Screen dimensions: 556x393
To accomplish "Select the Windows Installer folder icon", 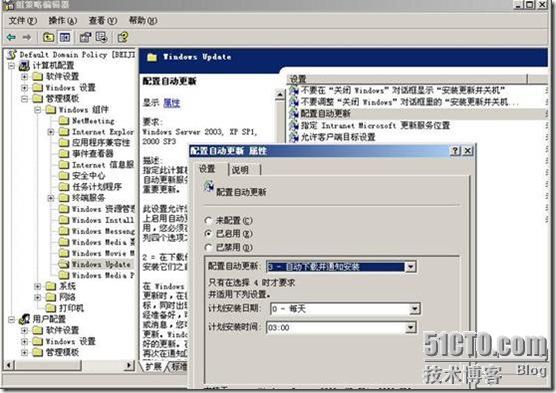I will 64,220.
